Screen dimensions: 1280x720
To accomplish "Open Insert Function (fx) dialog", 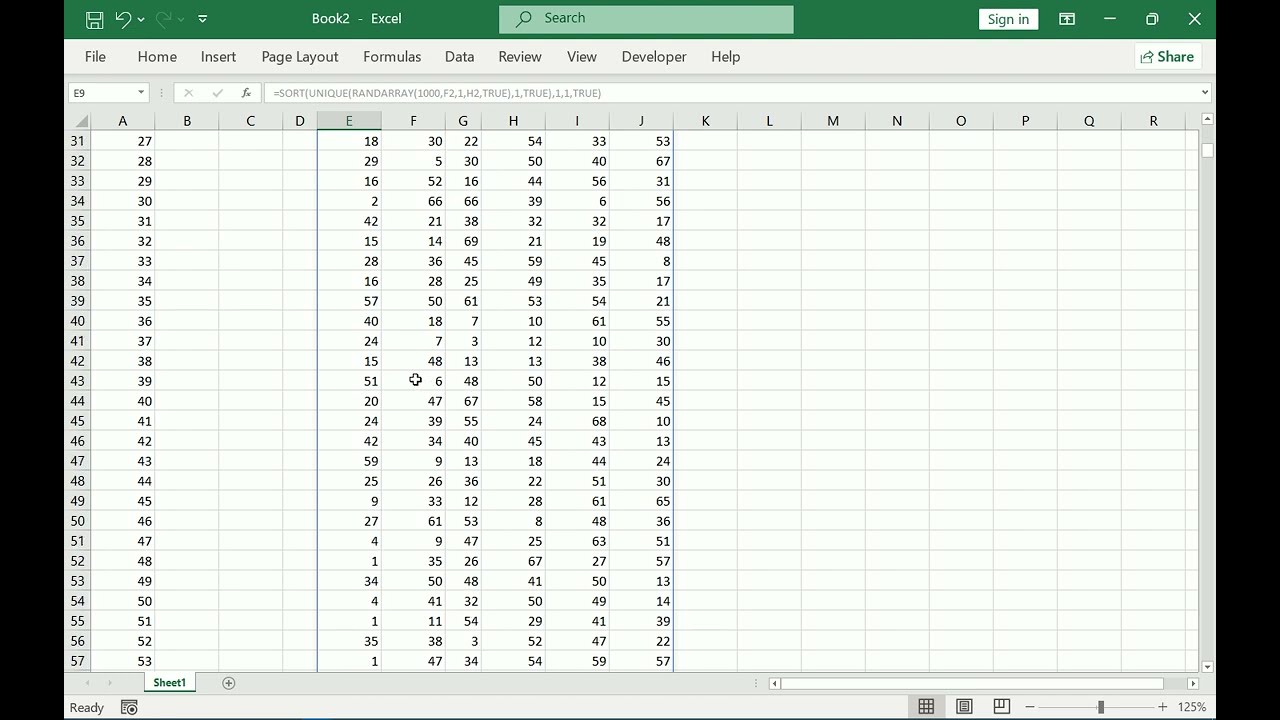I will click(246, 93).
